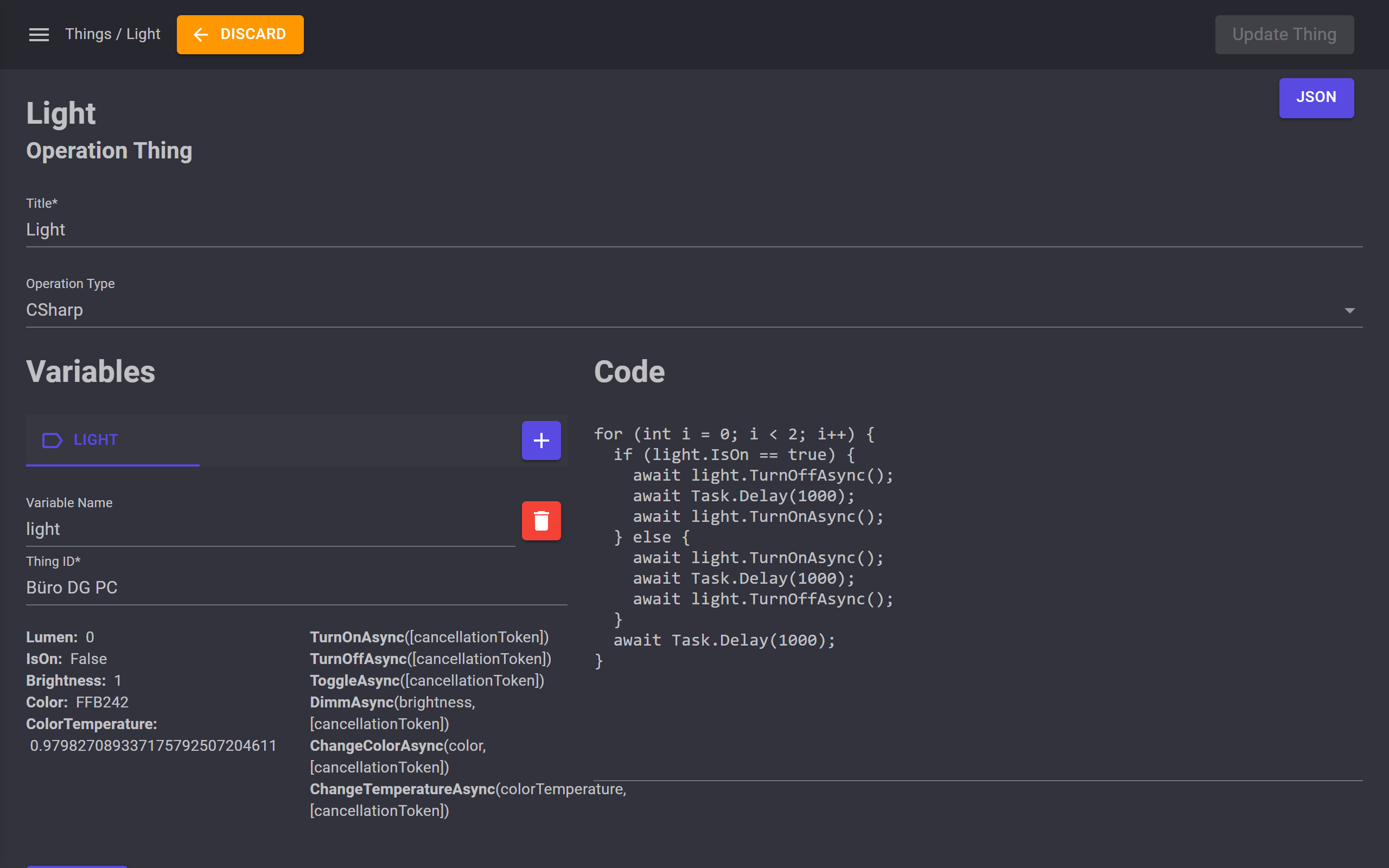1389x868 pixels.
Task: Open the Things breadcrumb link
Action: click(x=88, y=34)
